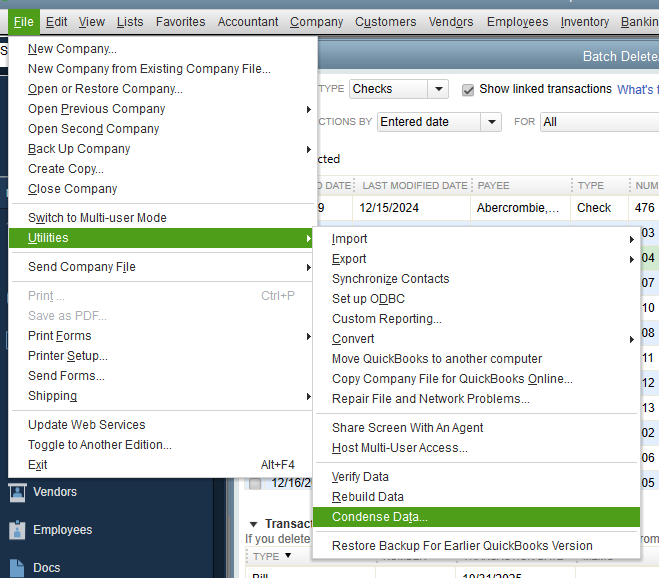The height and width of the screenshot is (578, 659).
Task: Select Synchronize Contacts
Action: (477, 279)
